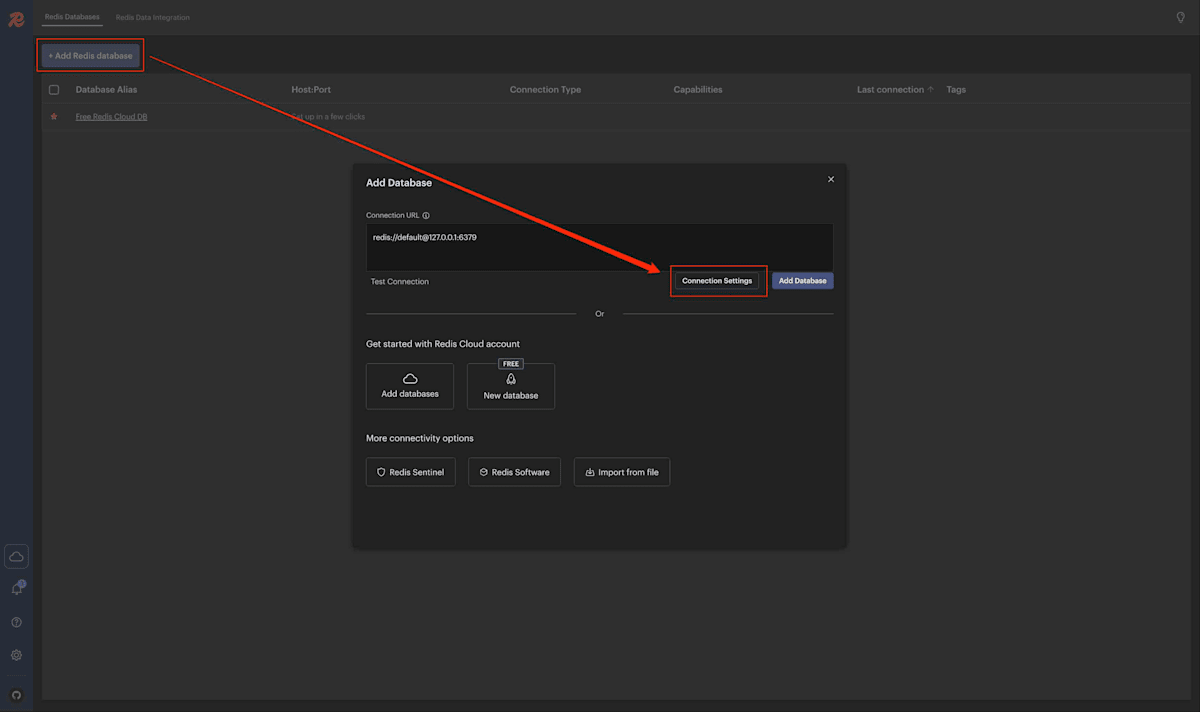Choose the Redis Sentinel option

coord(411,472)
